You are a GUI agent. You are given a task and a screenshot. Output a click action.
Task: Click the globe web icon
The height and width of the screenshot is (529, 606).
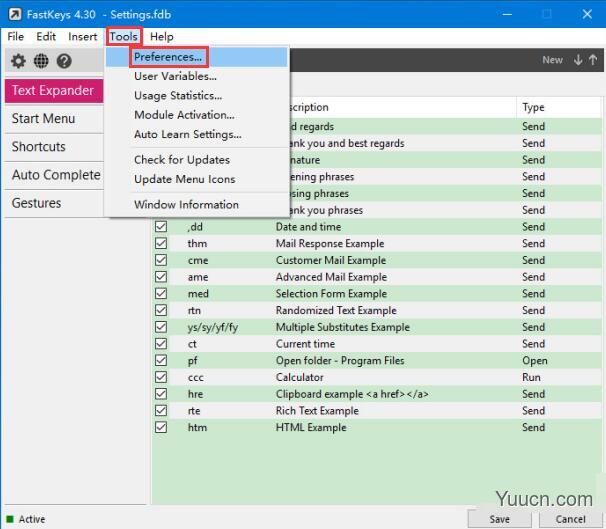[41, 61]
